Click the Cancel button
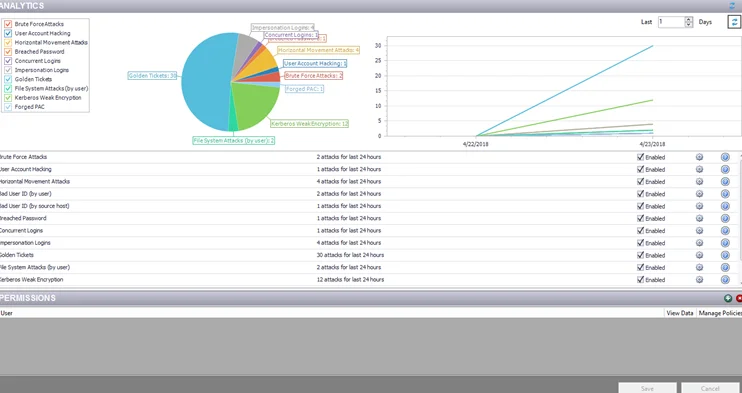Viewport: 742px width, 393px height. (710, 388)
